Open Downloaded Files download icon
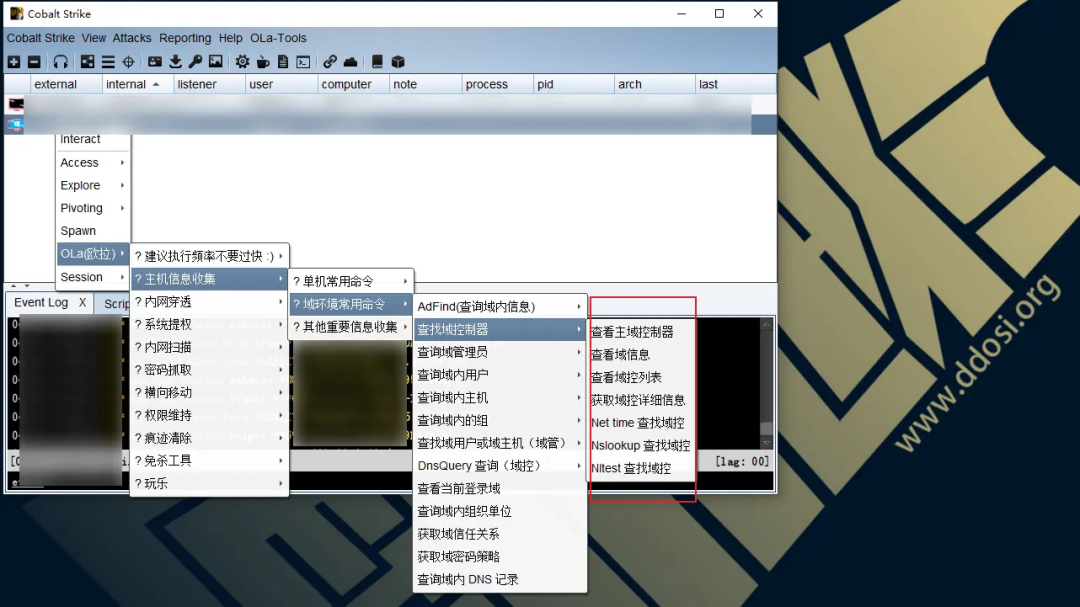 176,62
